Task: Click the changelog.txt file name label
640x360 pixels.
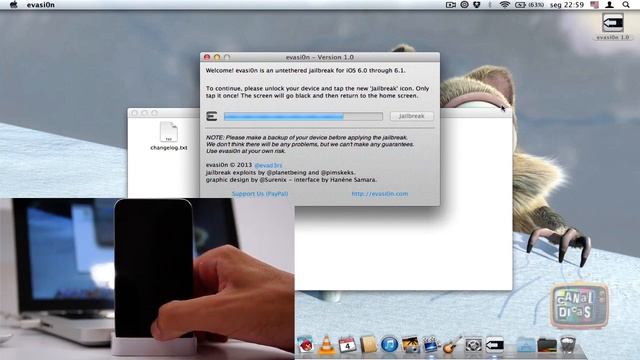Action: pos(169,148)
